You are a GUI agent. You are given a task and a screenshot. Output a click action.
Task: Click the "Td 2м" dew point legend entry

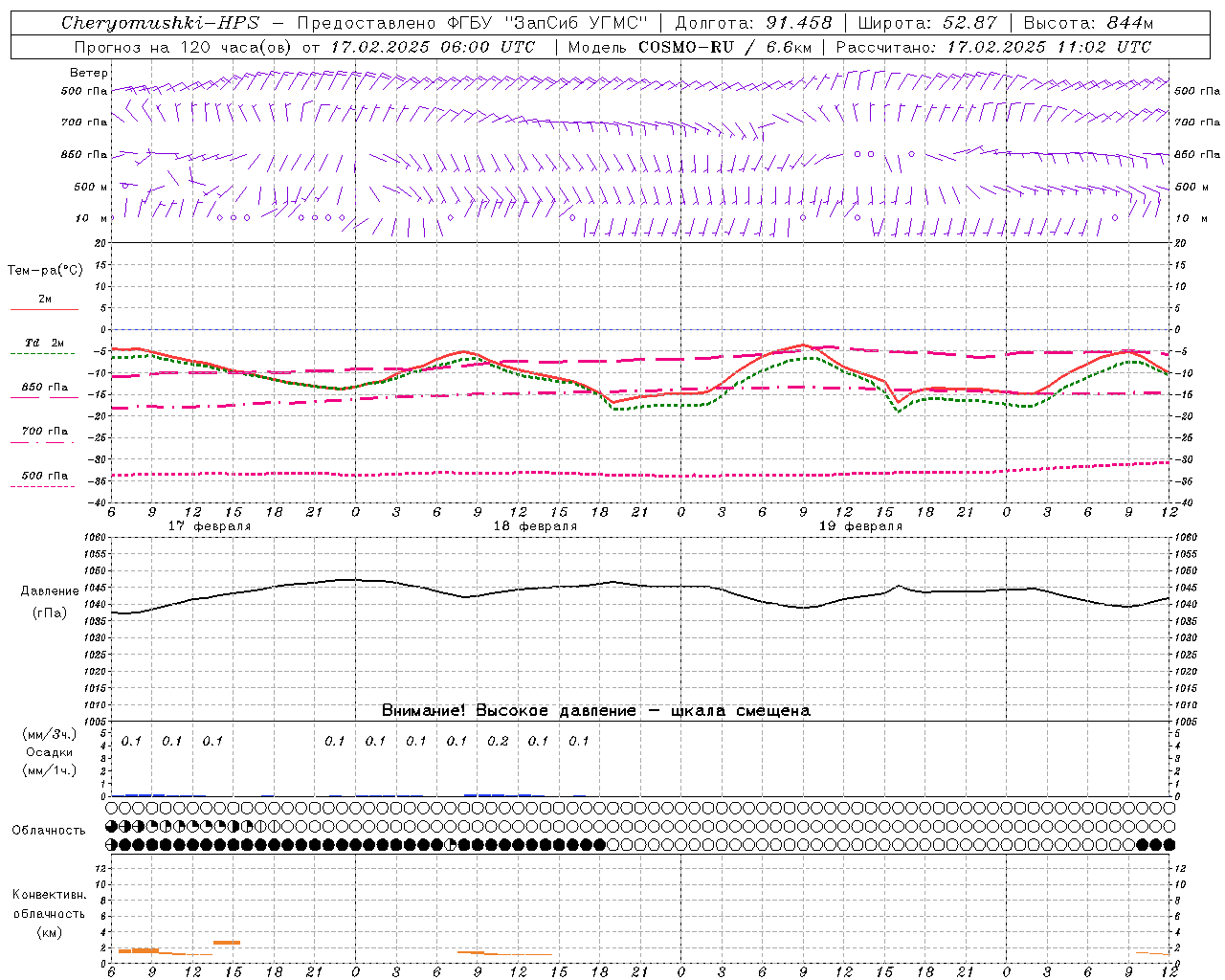tap(45, 343)
